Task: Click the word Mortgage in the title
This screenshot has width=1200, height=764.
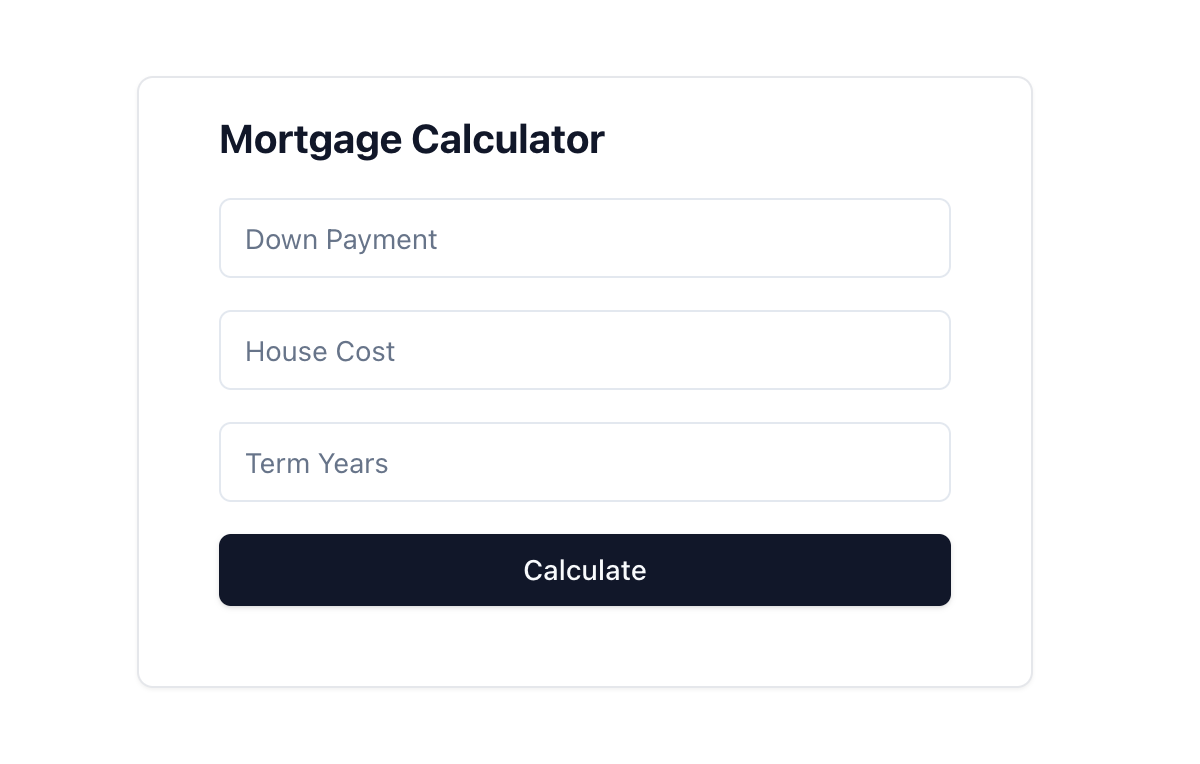Action: click(x=311, y=141)
